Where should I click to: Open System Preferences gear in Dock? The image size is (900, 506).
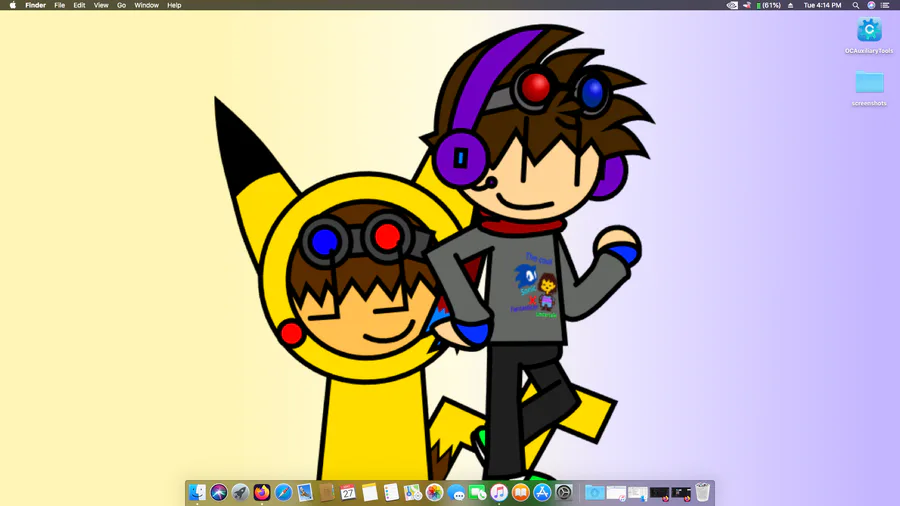[x=564, y=492]
